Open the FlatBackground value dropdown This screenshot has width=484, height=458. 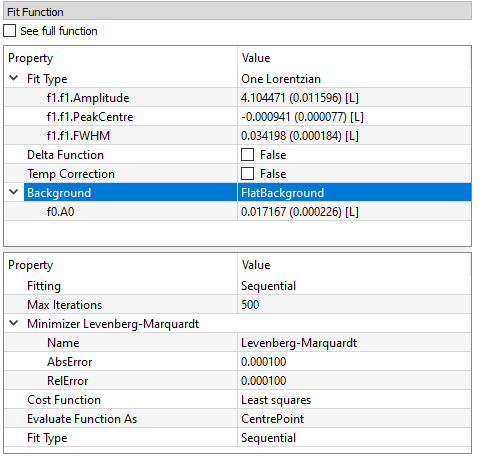pyautogui.click(x=354, y=193)
